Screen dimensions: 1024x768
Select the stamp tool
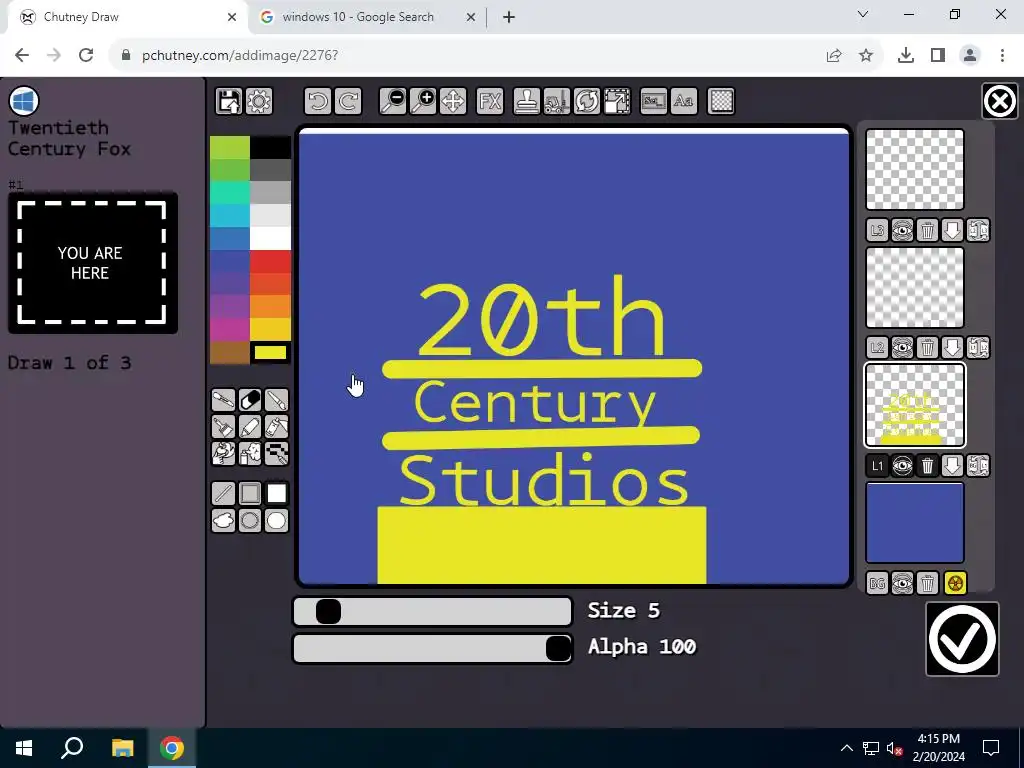(526, 101)
